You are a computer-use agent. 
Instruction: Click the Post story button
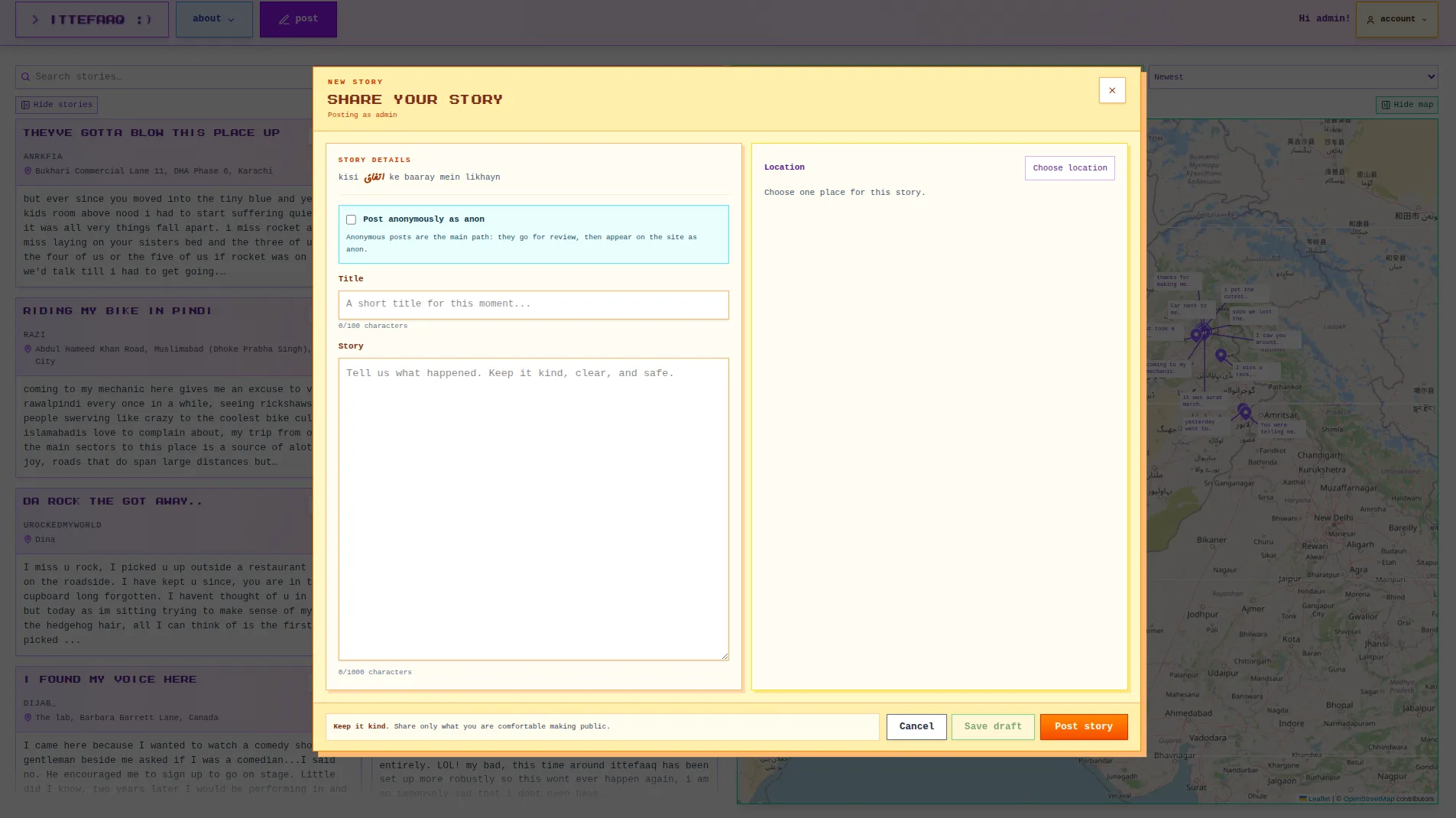pos(1083,727)
